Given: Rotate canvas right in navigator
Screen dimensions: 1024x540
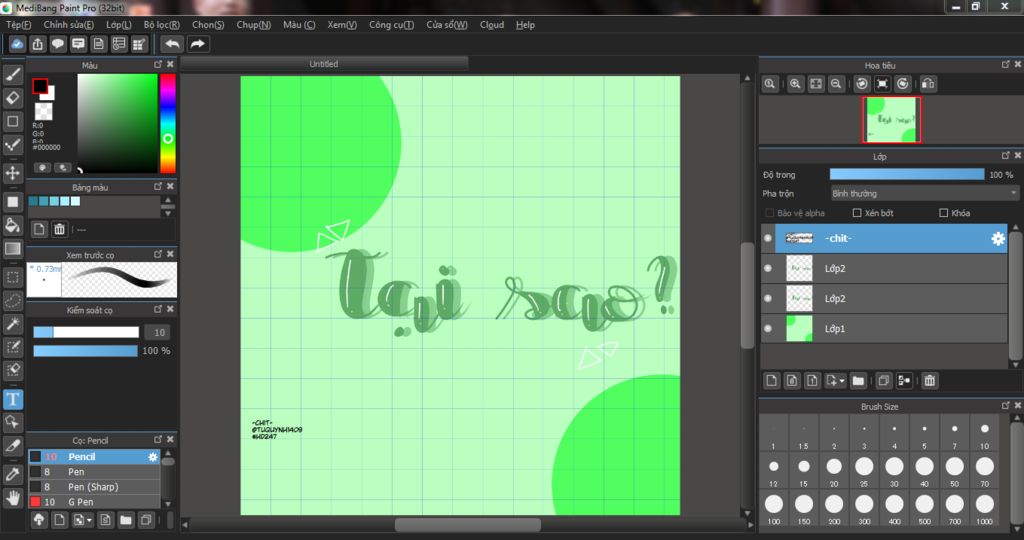Looking at the screenshot, I should pos(903,84).
